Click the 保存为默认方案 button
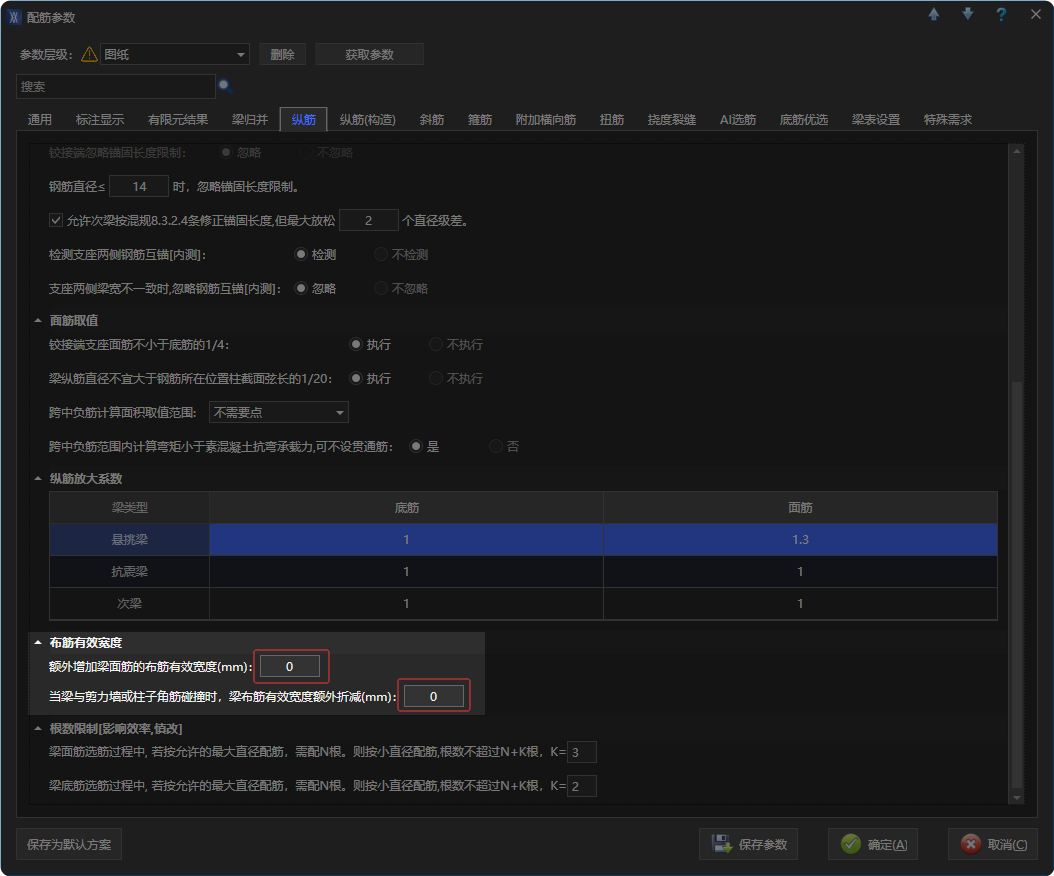1054x876 pixels. click(69, 844)
